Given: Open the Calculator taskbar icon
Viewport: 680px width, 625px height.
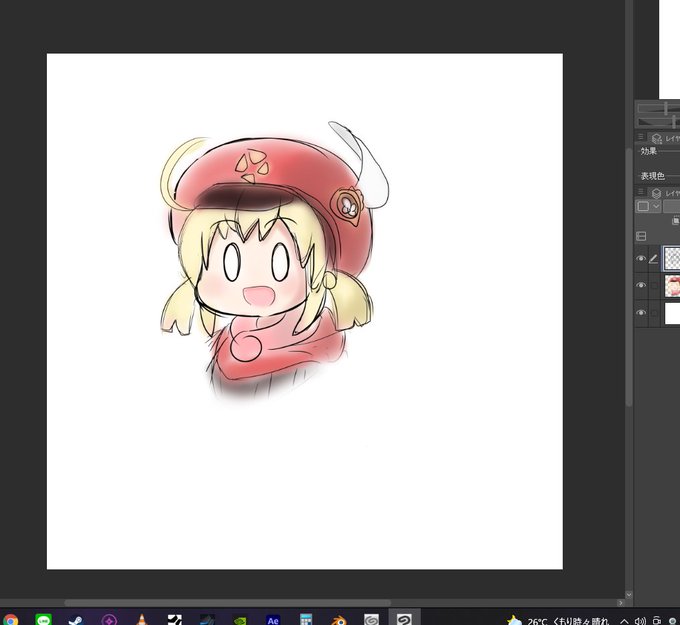Looking at the screenshot, I should click(306, 620).
